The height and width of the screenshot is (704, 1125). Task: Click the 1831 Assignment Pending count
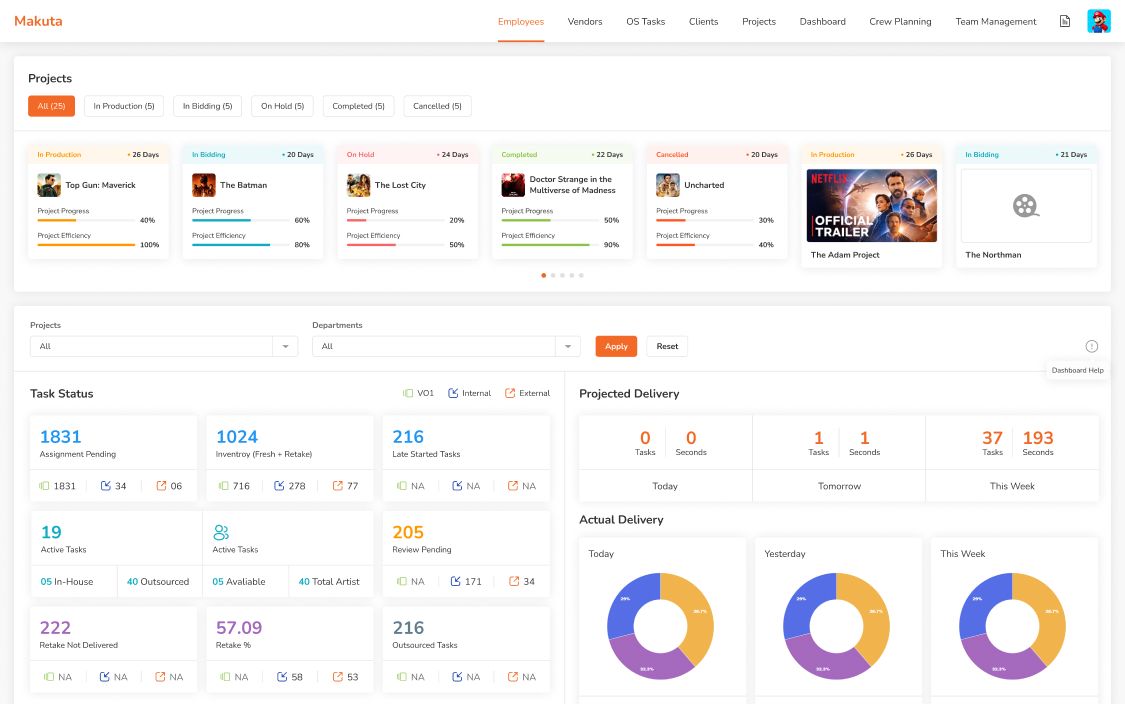click(x=60, y=437)
